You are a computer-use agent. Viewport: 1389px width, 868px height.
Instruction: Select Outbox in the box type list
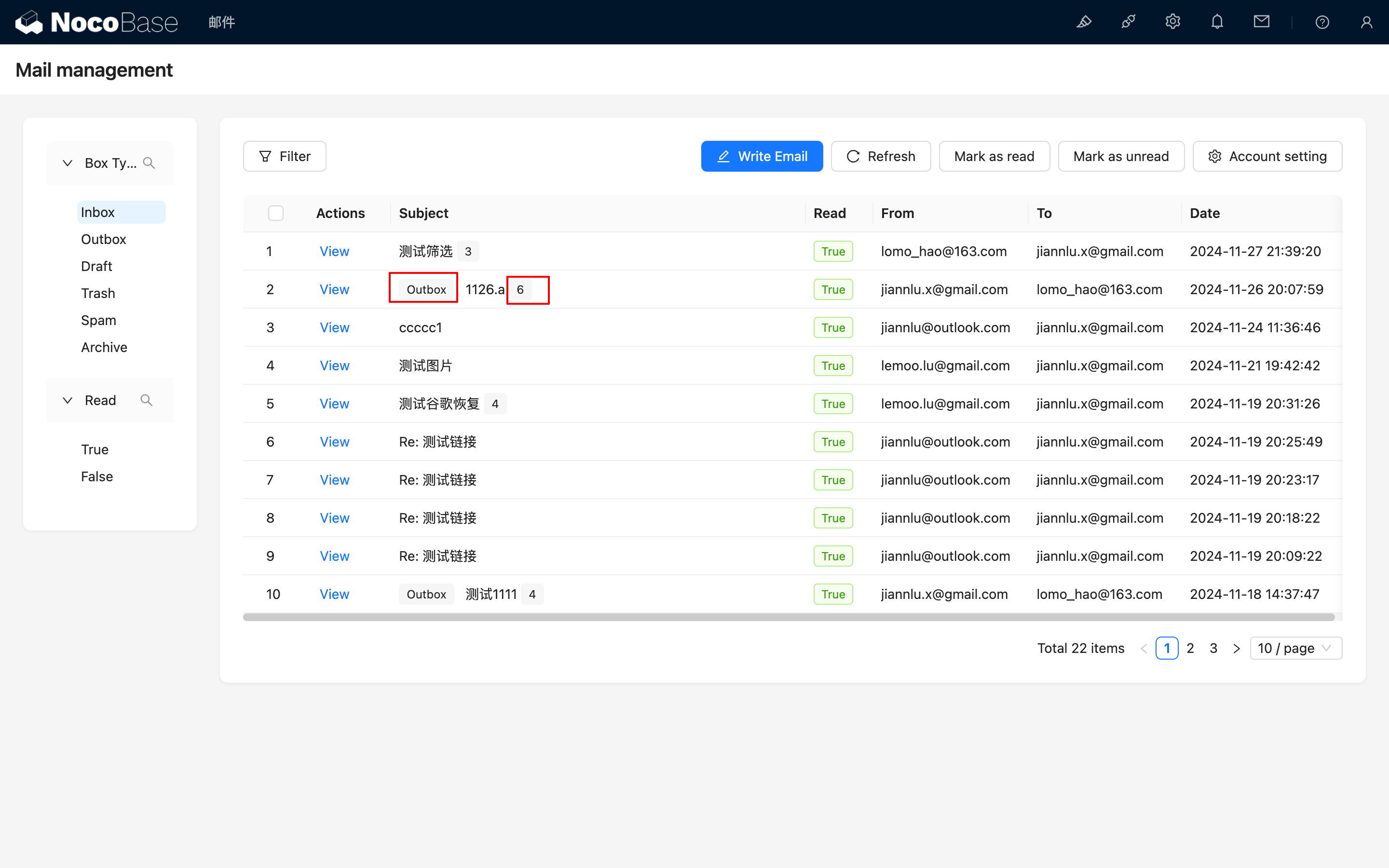pyautogui.click(x=103, y=239)
